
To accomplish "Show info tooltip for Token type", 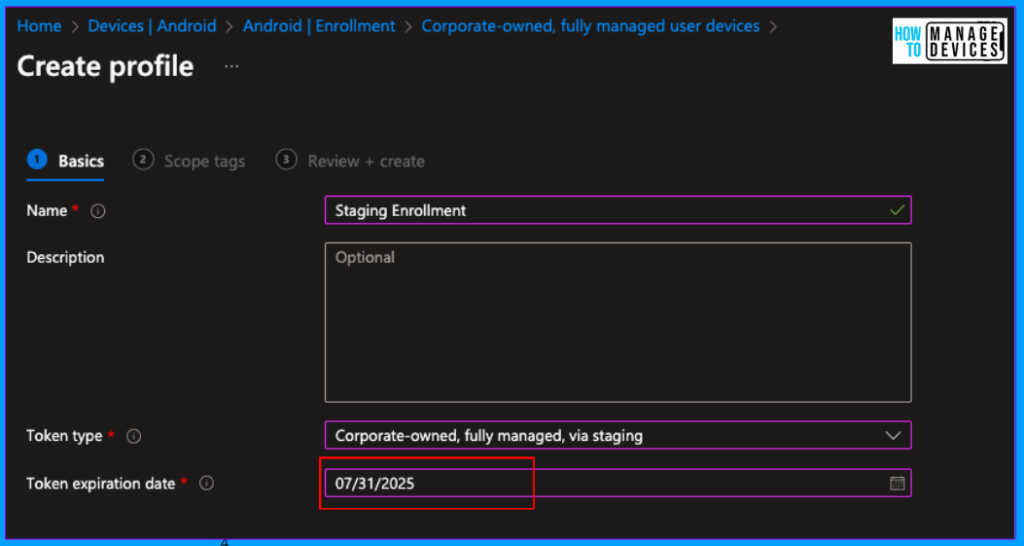I will (x=134, y=436).
